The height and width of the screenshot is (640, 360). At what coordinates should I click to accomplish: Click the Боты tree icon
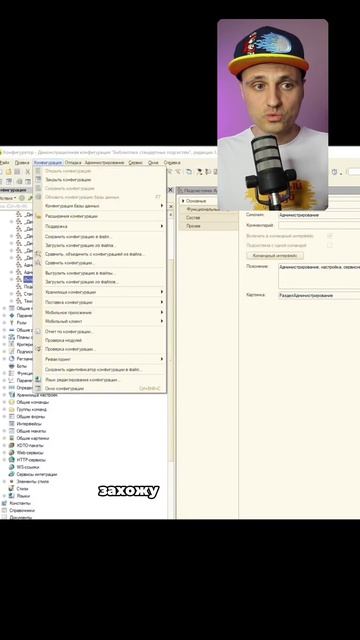[12, 366]
